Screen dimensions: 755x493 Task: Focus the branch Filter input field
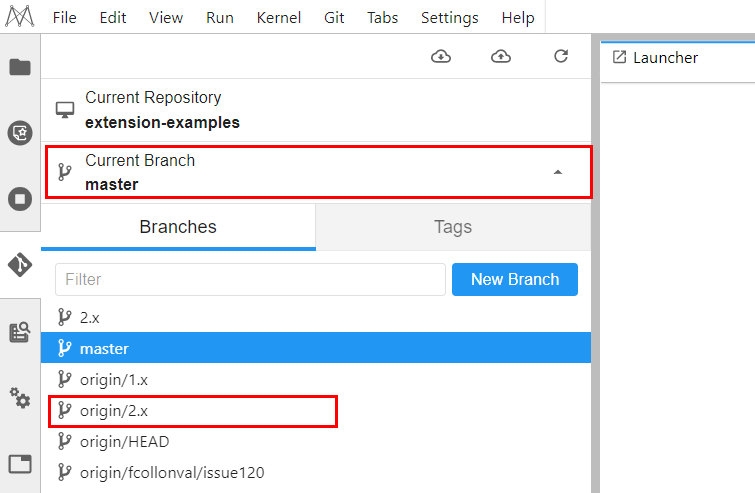click(250, 279)
